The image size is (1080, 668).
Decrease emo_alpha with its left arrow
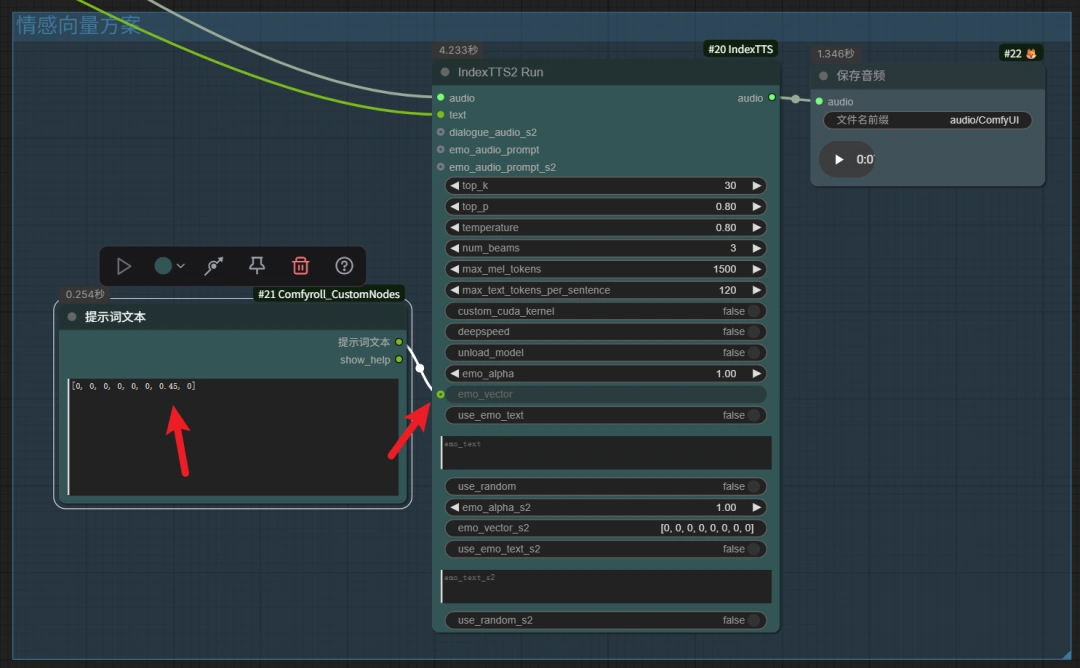pyautogui.click(x=454, y=374)
